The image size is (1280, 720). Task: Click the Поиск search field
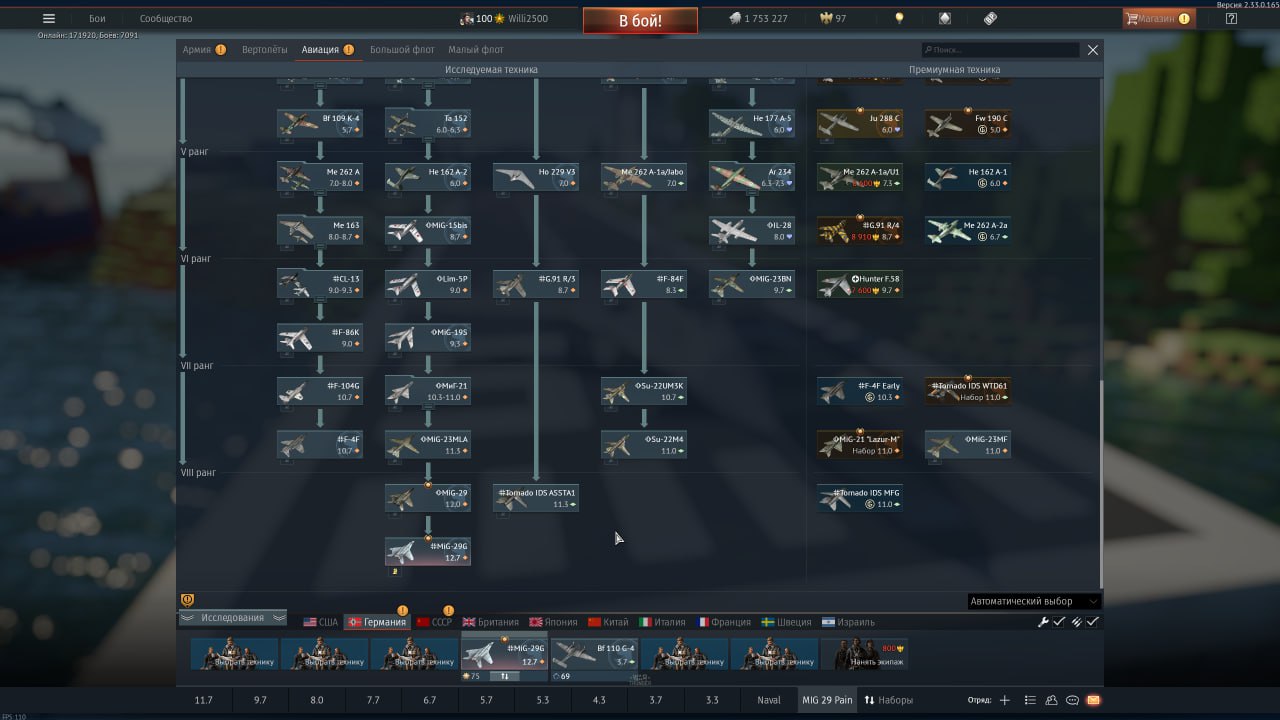click(1001, 49)
